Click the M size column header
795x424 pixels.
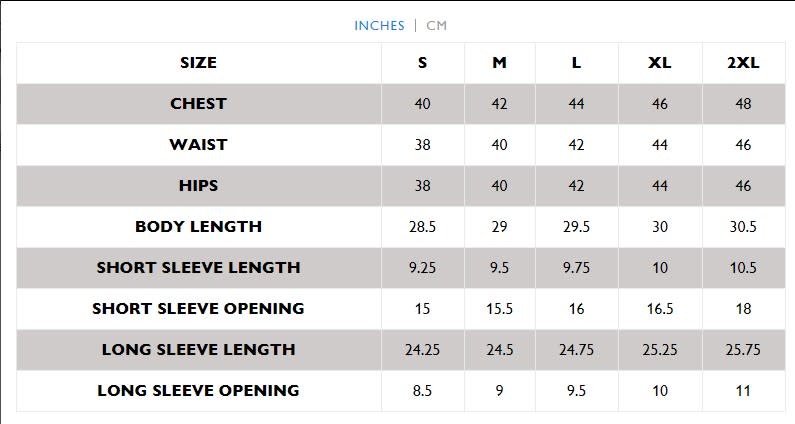click(499, 63)
